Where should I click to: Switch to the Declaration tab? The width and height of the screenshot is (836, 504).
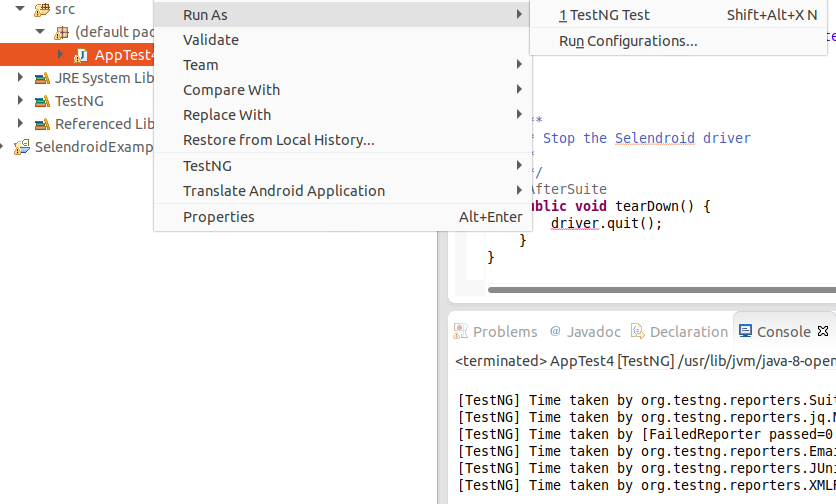[x=679, y=332]
